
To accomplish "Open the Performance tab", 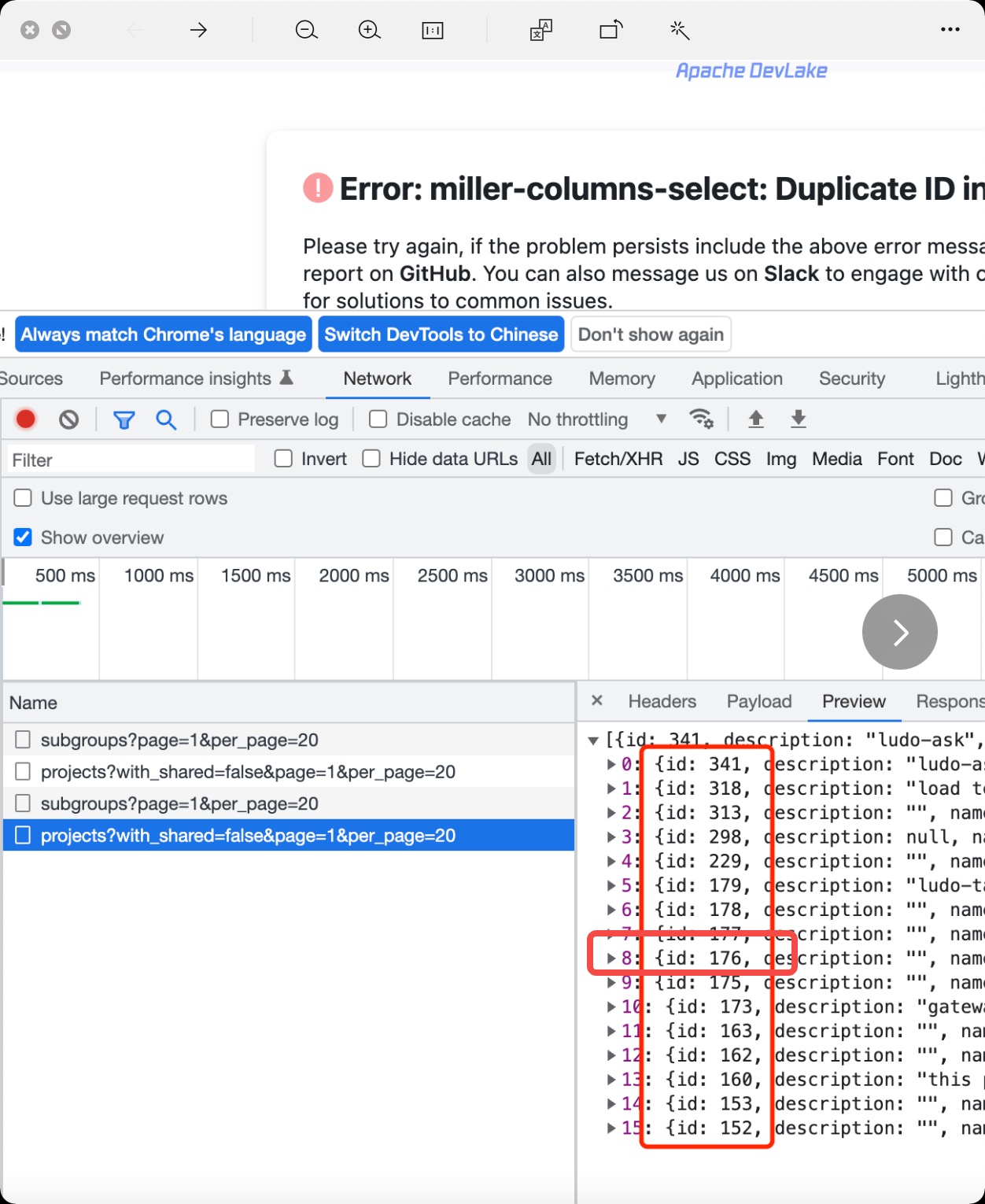I will pos(500,379).
